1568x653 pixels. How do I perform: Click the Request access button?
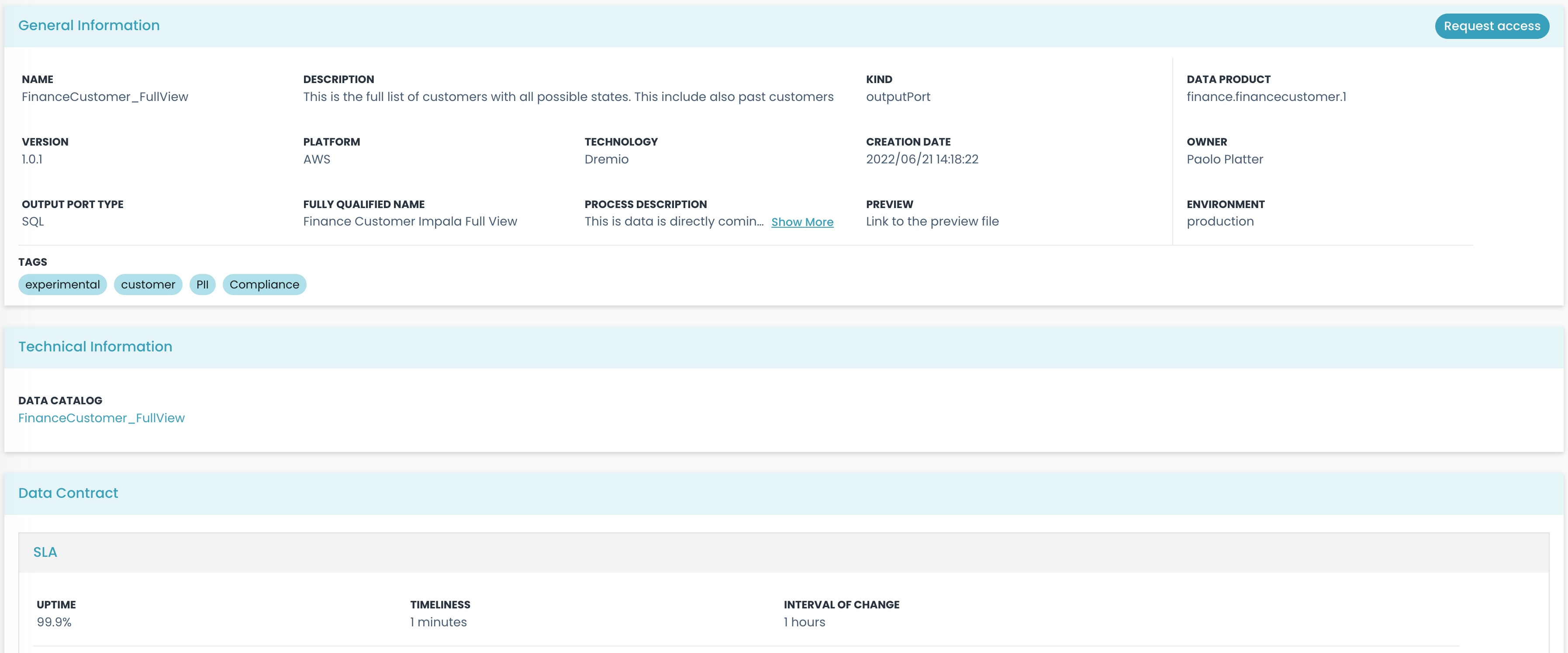click(x=1492, y=26)
